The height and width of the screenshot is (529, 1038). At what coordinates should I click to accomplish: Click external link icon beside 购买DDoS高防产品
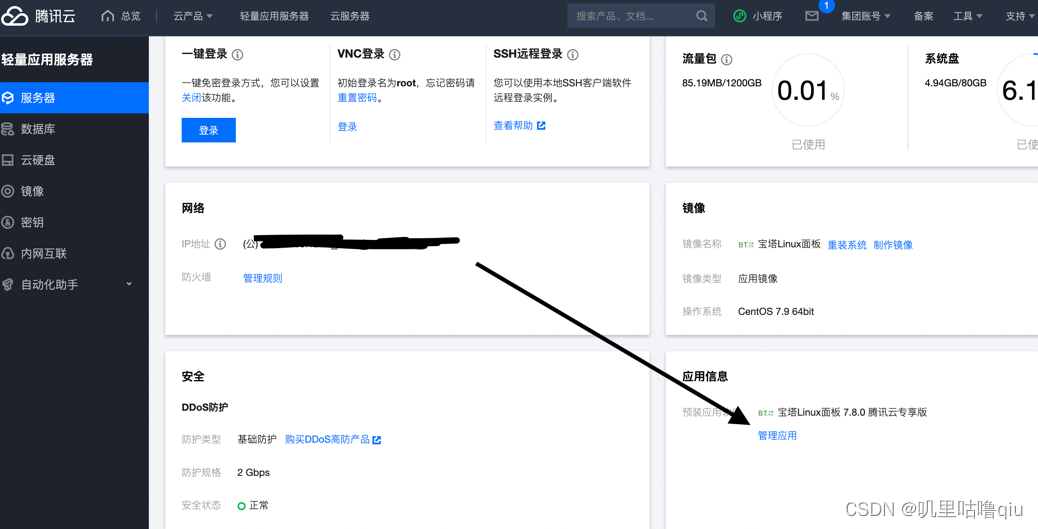coord(377,440)
